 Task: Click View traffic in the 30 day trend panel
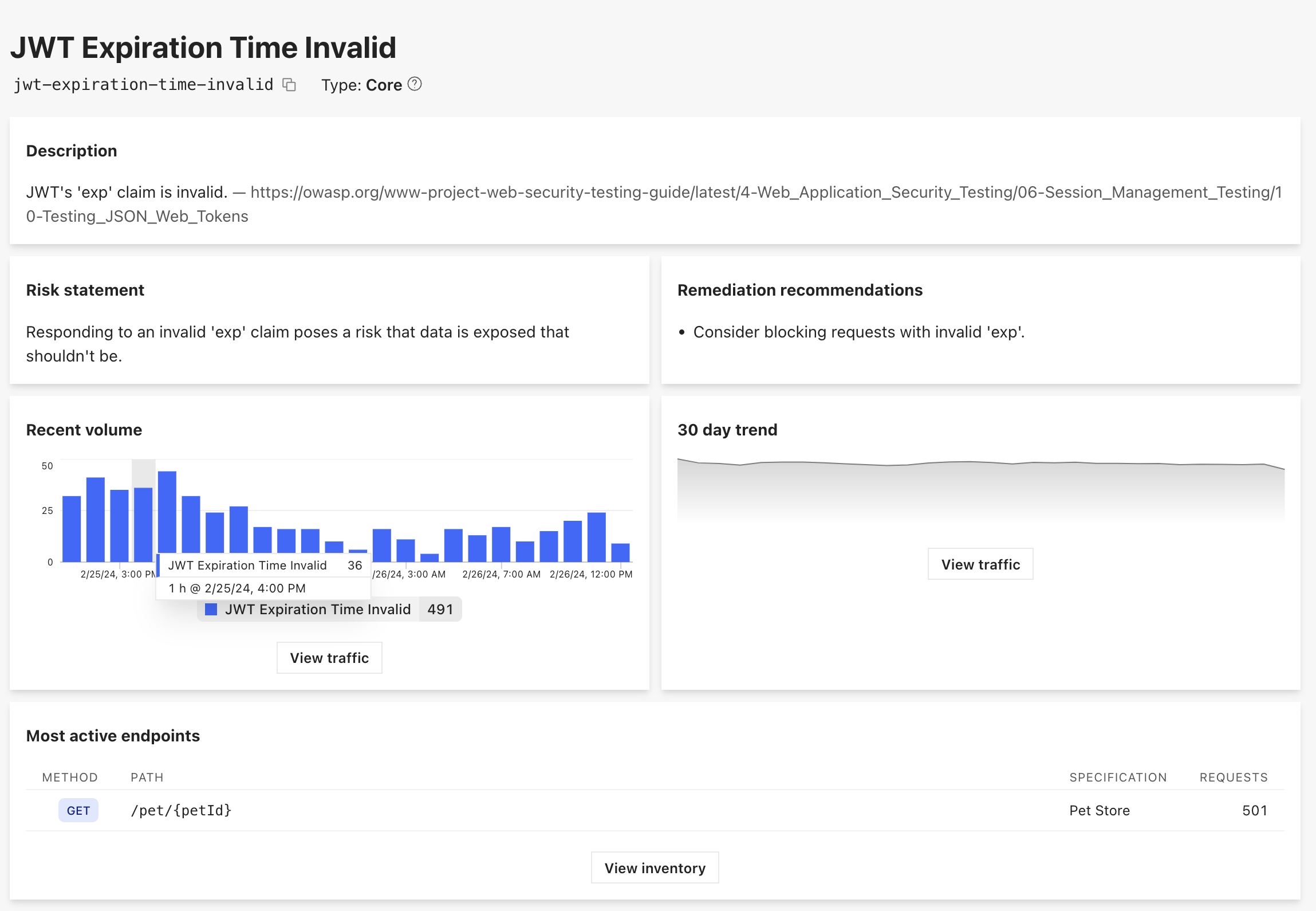980,564
